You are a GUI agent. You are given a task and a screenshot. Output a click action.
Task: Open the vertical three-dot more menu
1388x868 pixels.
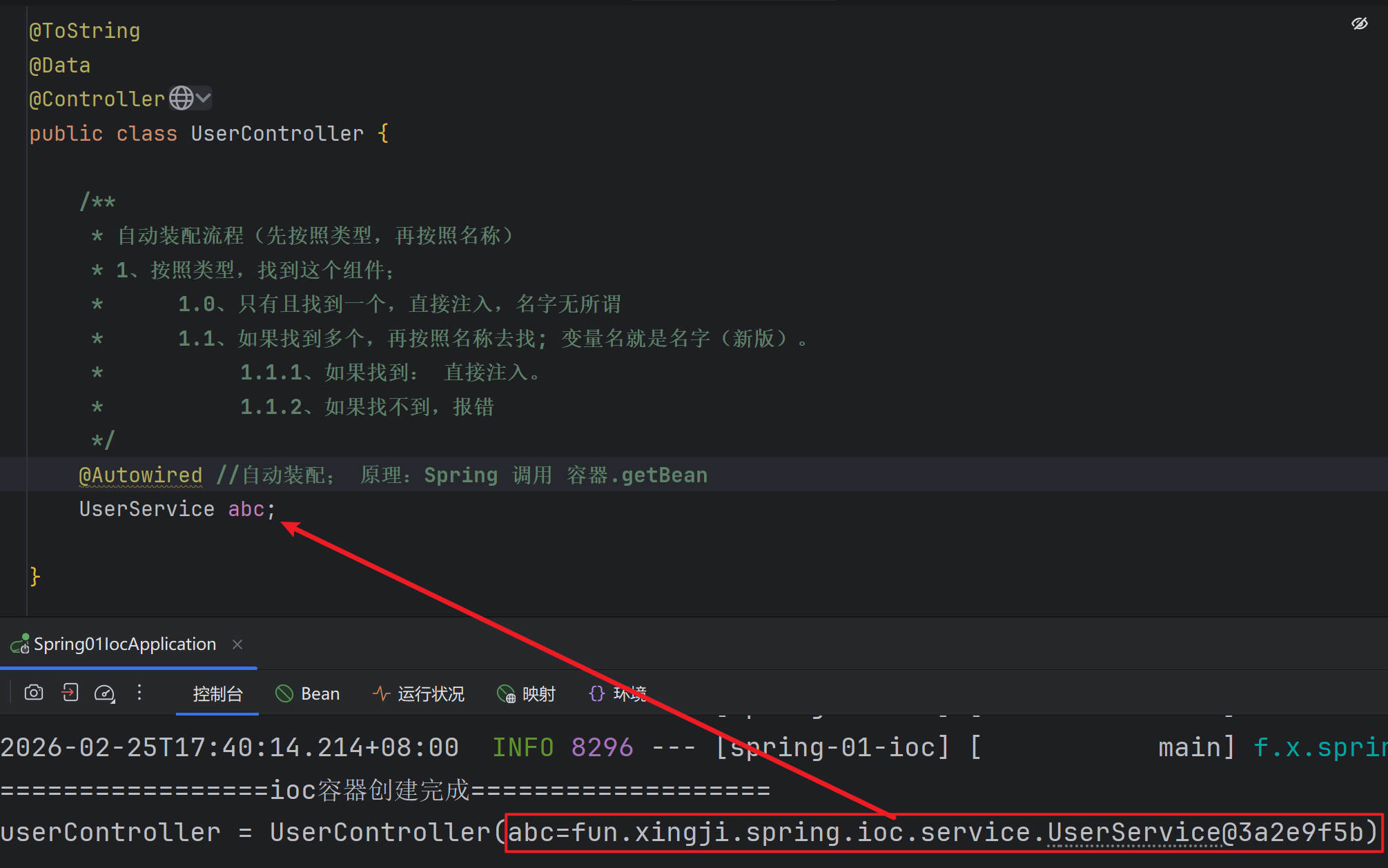click(139, 693)
